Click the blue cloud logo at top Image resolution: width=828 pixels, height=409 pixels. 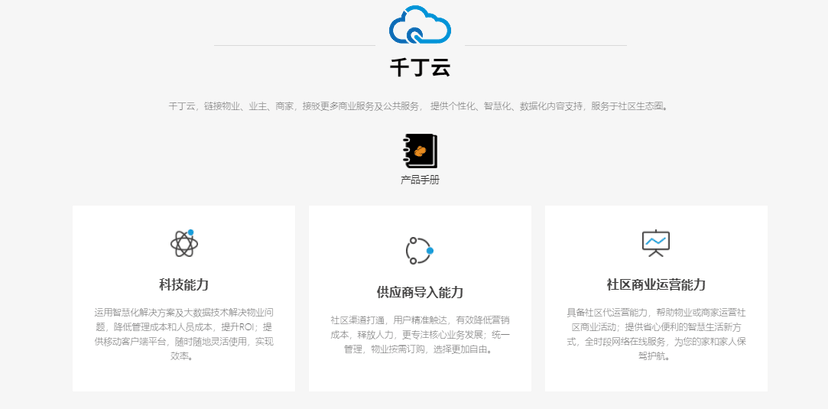click(x=420, y=24)
